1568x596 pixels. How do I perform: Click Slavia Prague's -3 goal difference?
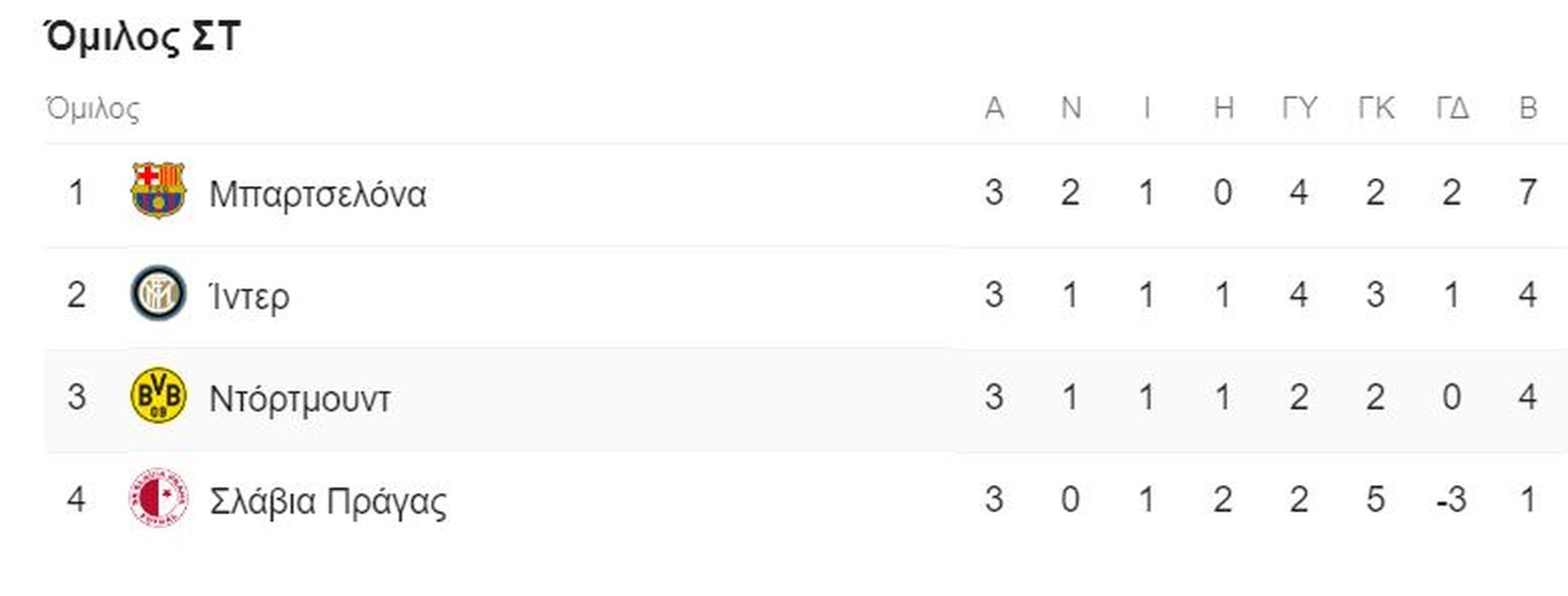[x=1451, y=500]
